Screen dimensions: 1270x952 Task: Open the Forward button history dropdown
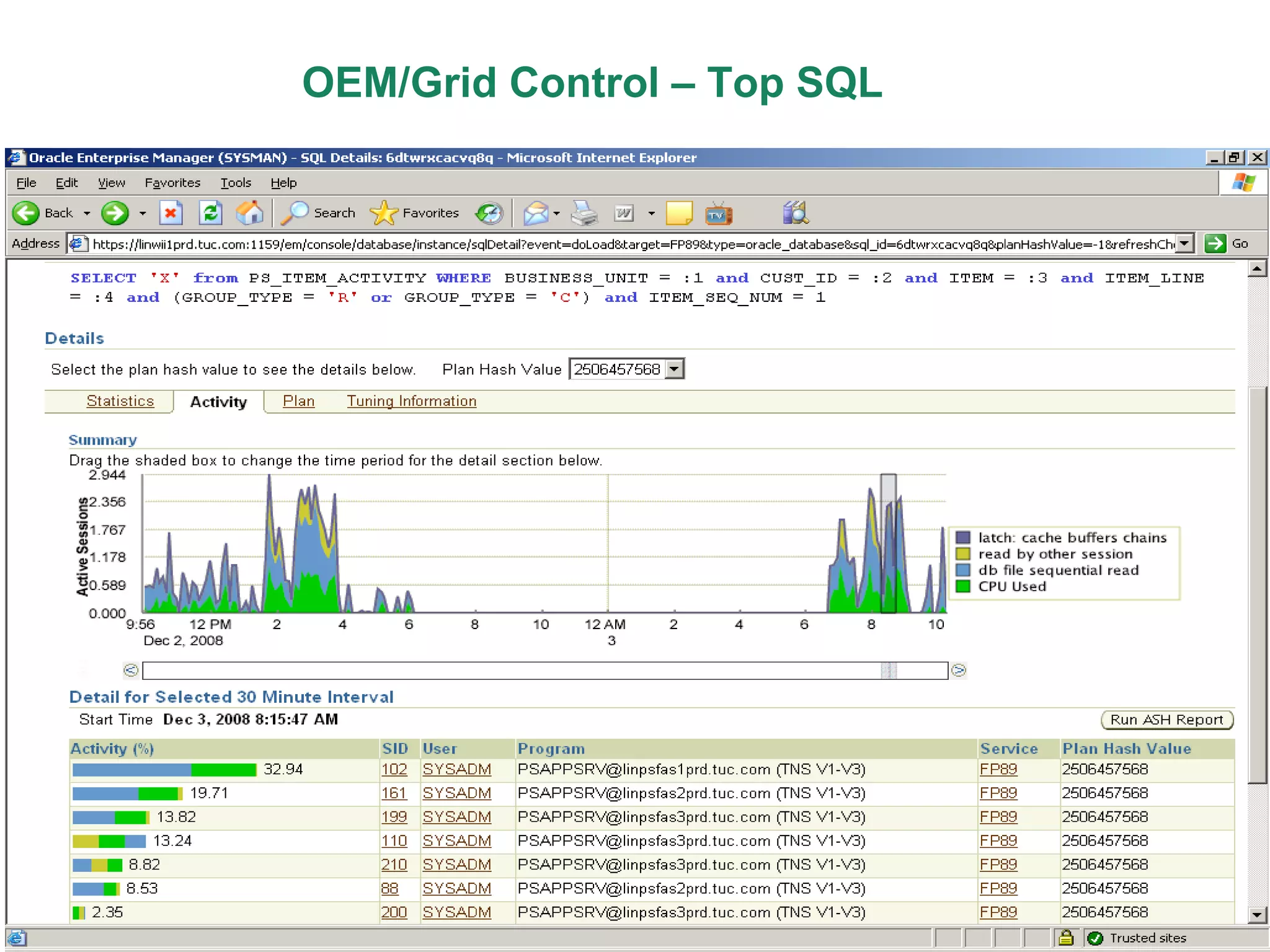(x=143, y=213)
